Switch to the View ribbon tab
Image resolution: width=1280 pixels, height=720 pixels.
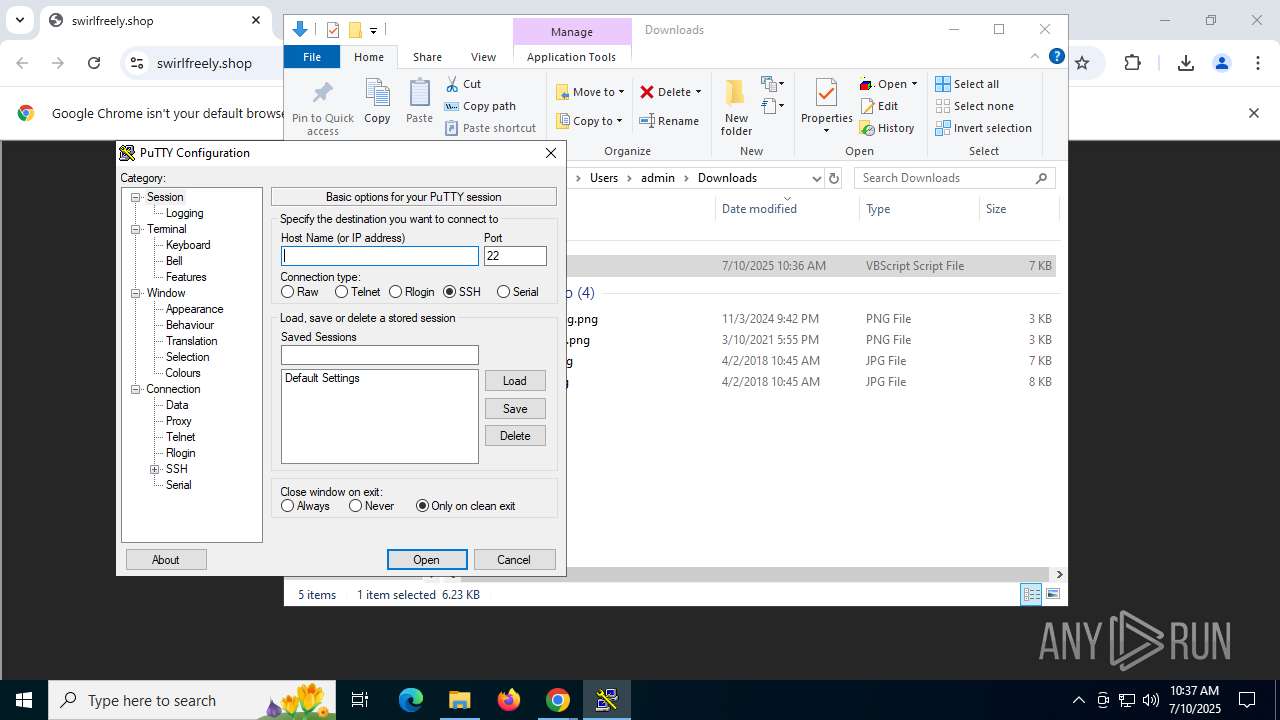[483, 57]
